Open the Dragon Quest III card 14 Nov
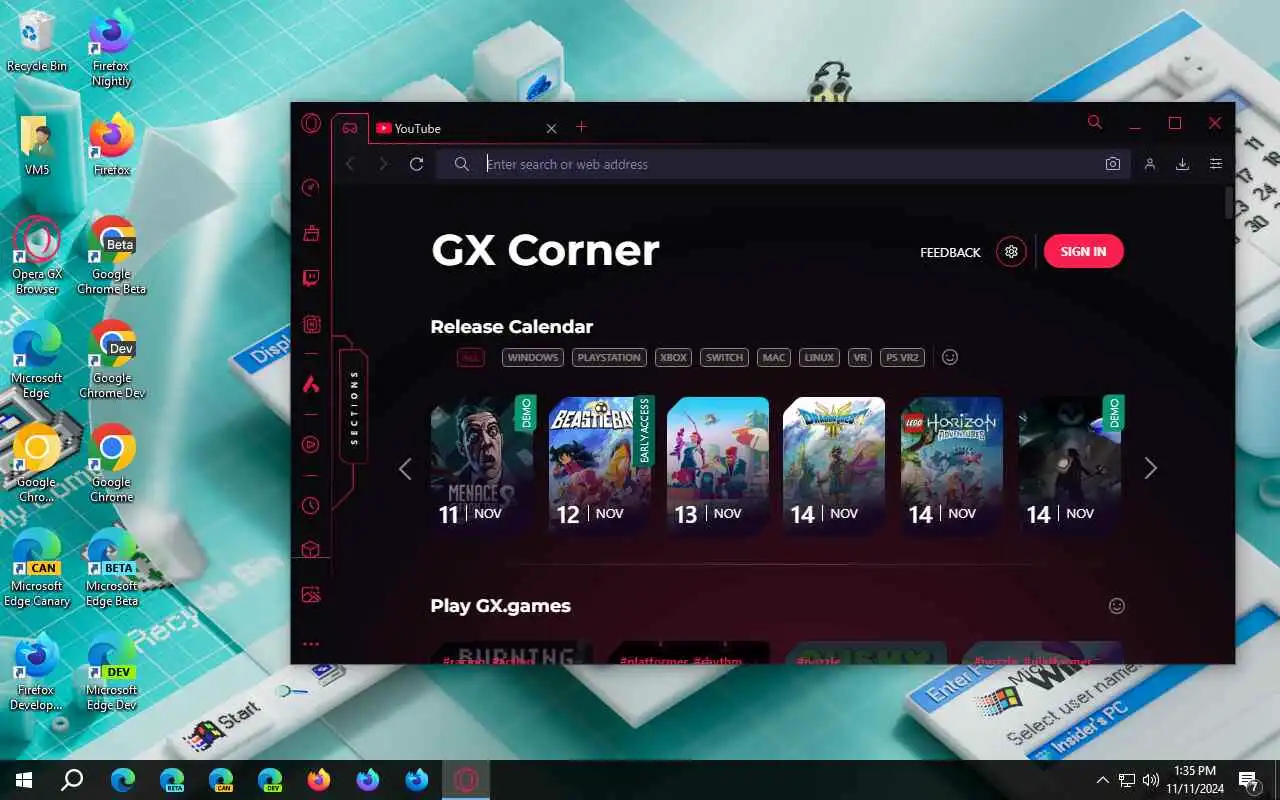Image resolution: width=1280 pixels, height=800 pixels. click(x=835, y=465)
